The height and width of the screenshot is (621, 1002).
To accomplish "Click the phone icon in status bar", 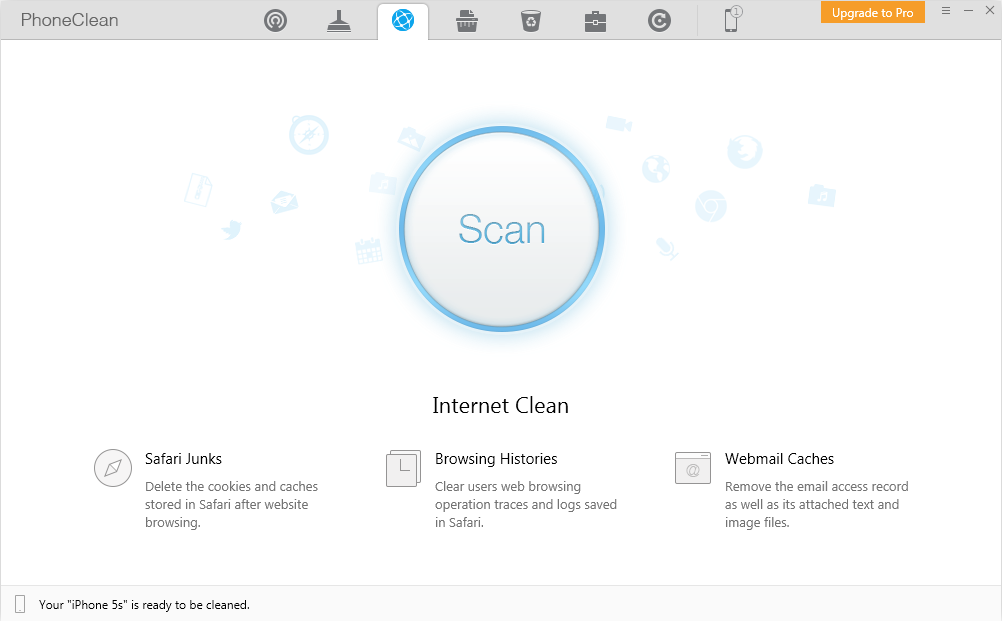I will pyautogui.click(x=20, y=604).
